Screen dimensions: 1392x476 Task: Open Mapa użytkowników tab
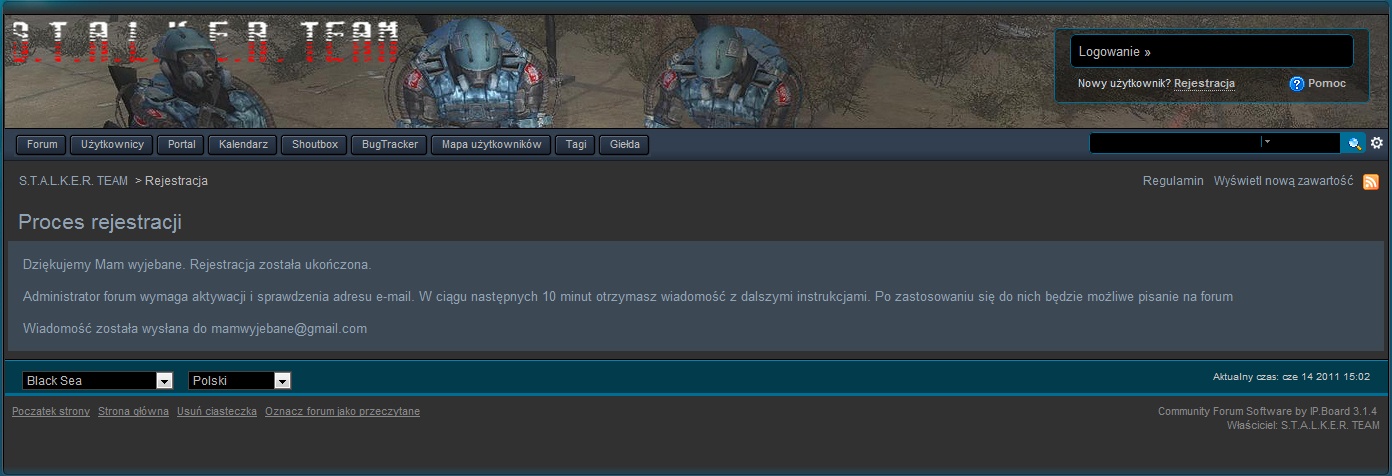pyautogui.click(x=491, y=145)
